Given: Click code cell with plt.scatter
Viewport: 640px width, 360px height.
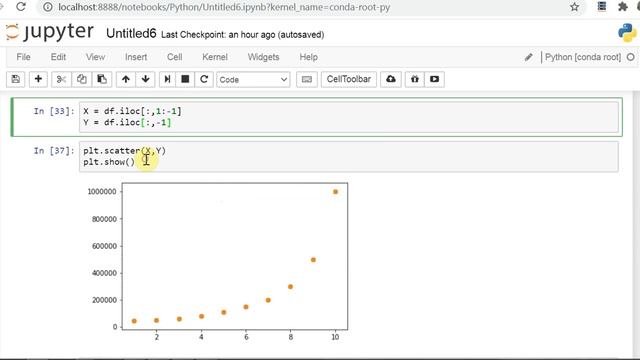Looking at the screenshot, I should tap(349, 156).
